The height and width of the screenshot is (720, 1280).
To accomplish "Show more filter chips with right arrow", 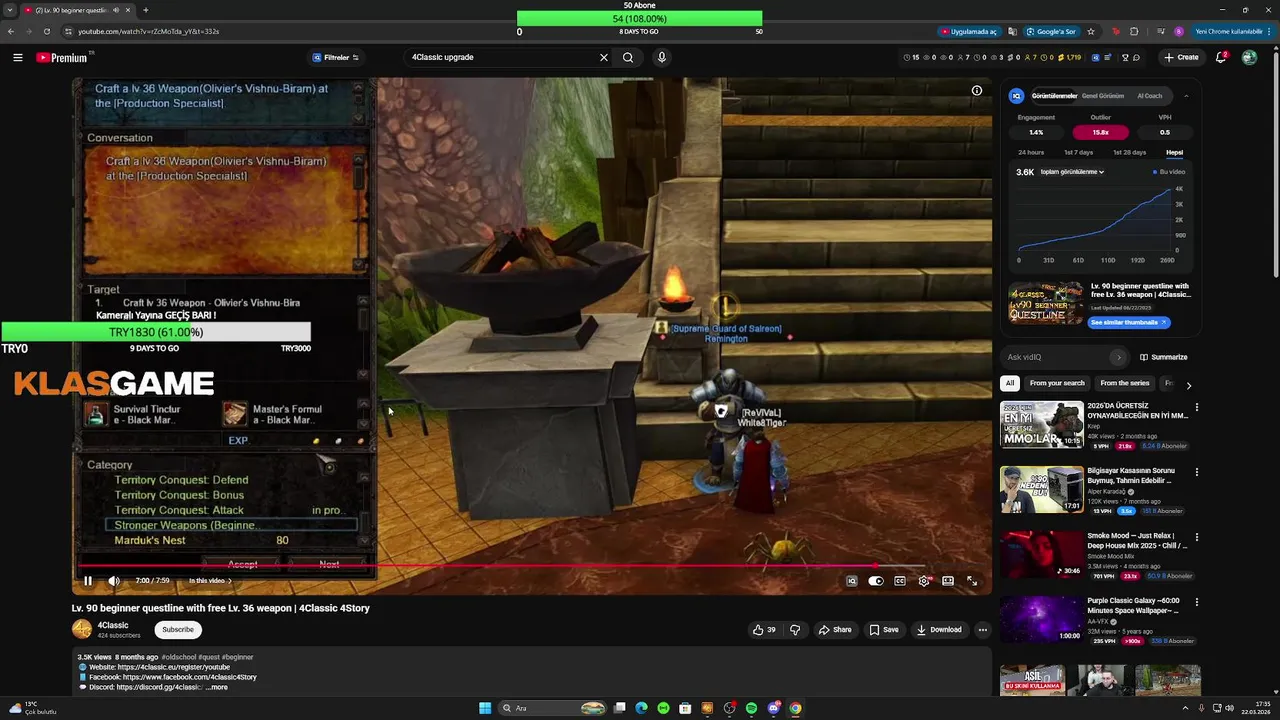I will [1188, 384].
